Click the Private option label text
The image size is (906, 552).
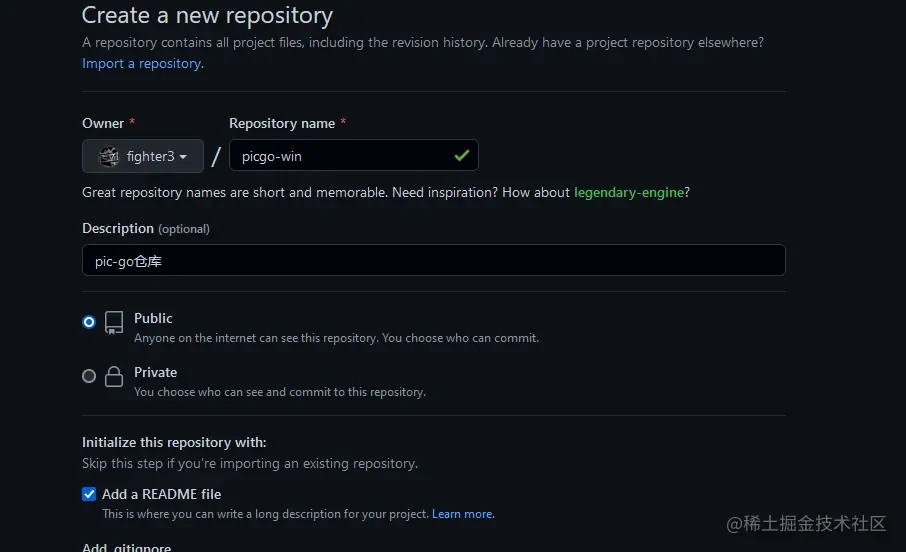(x=155, y=372)
